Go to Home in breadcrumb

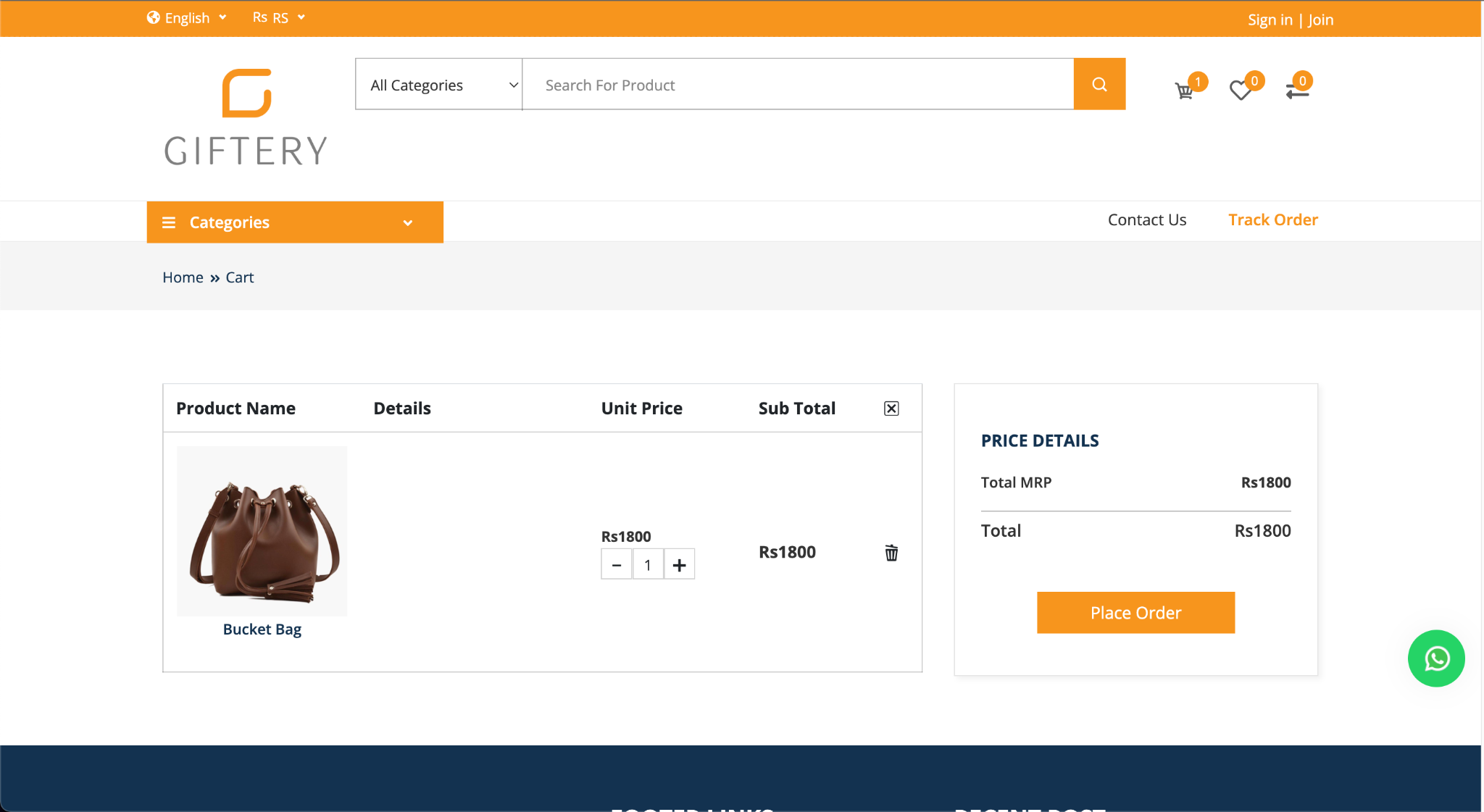tap(183, 277)
